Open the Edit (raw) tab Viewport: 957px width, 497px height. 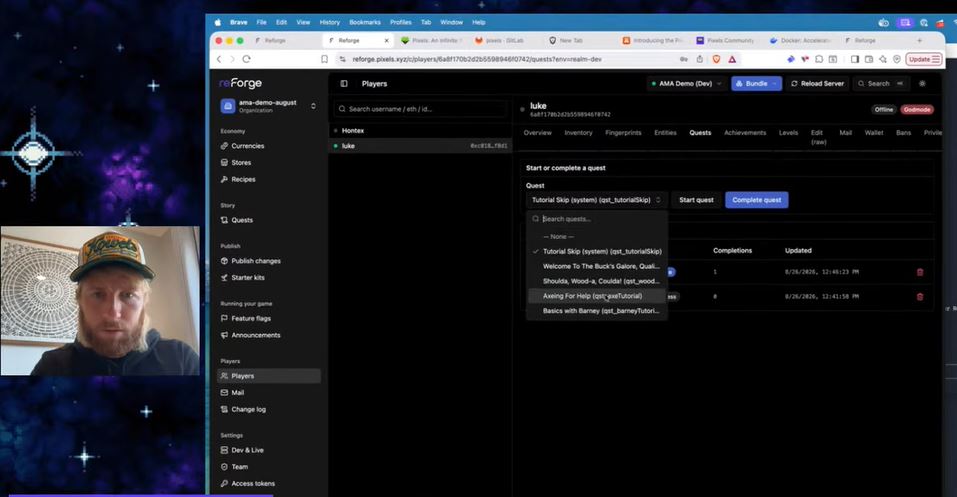(818, 137)
